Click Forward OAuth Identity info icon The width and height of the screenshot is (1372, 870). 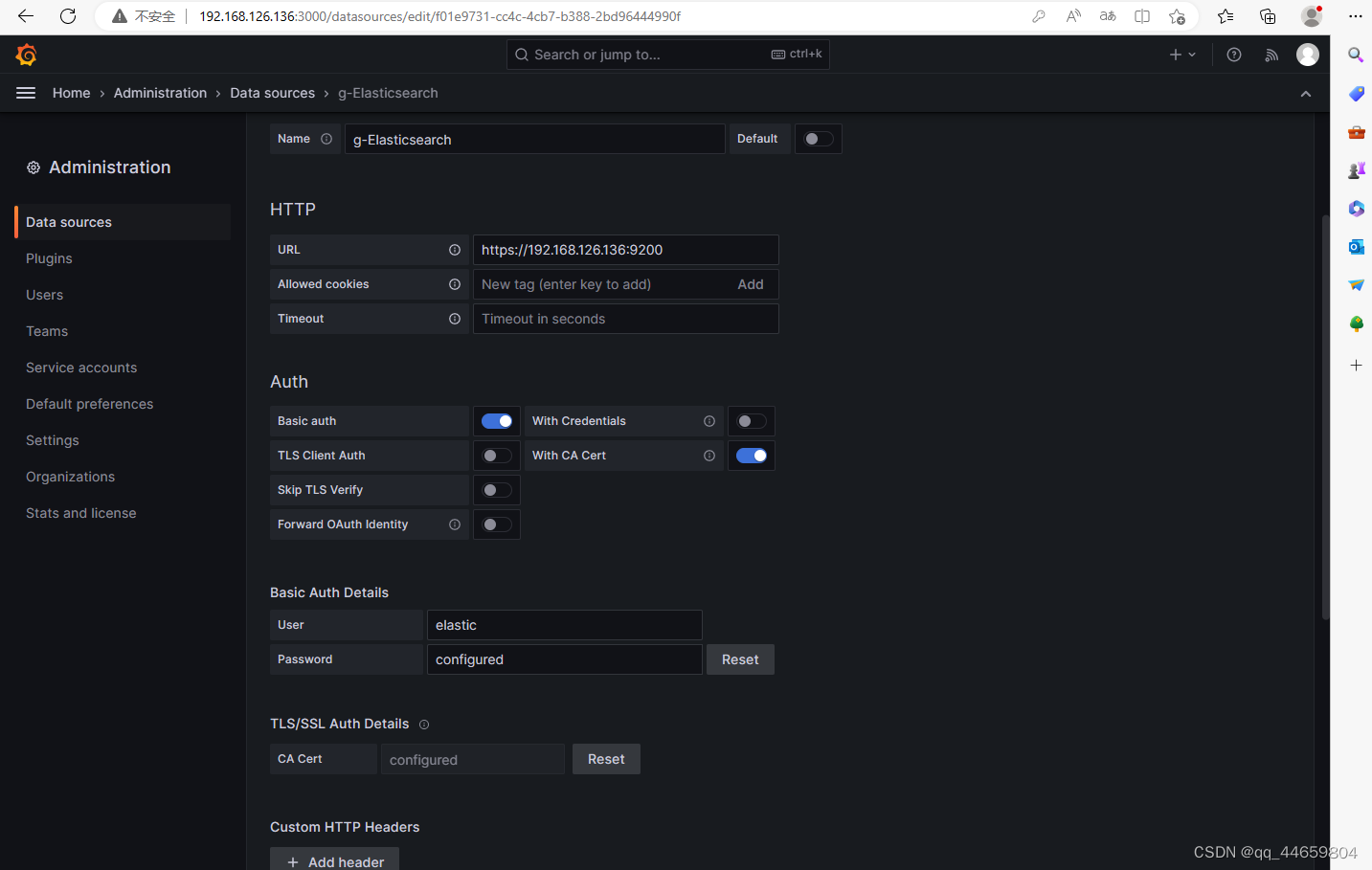[x=455, y=524]
